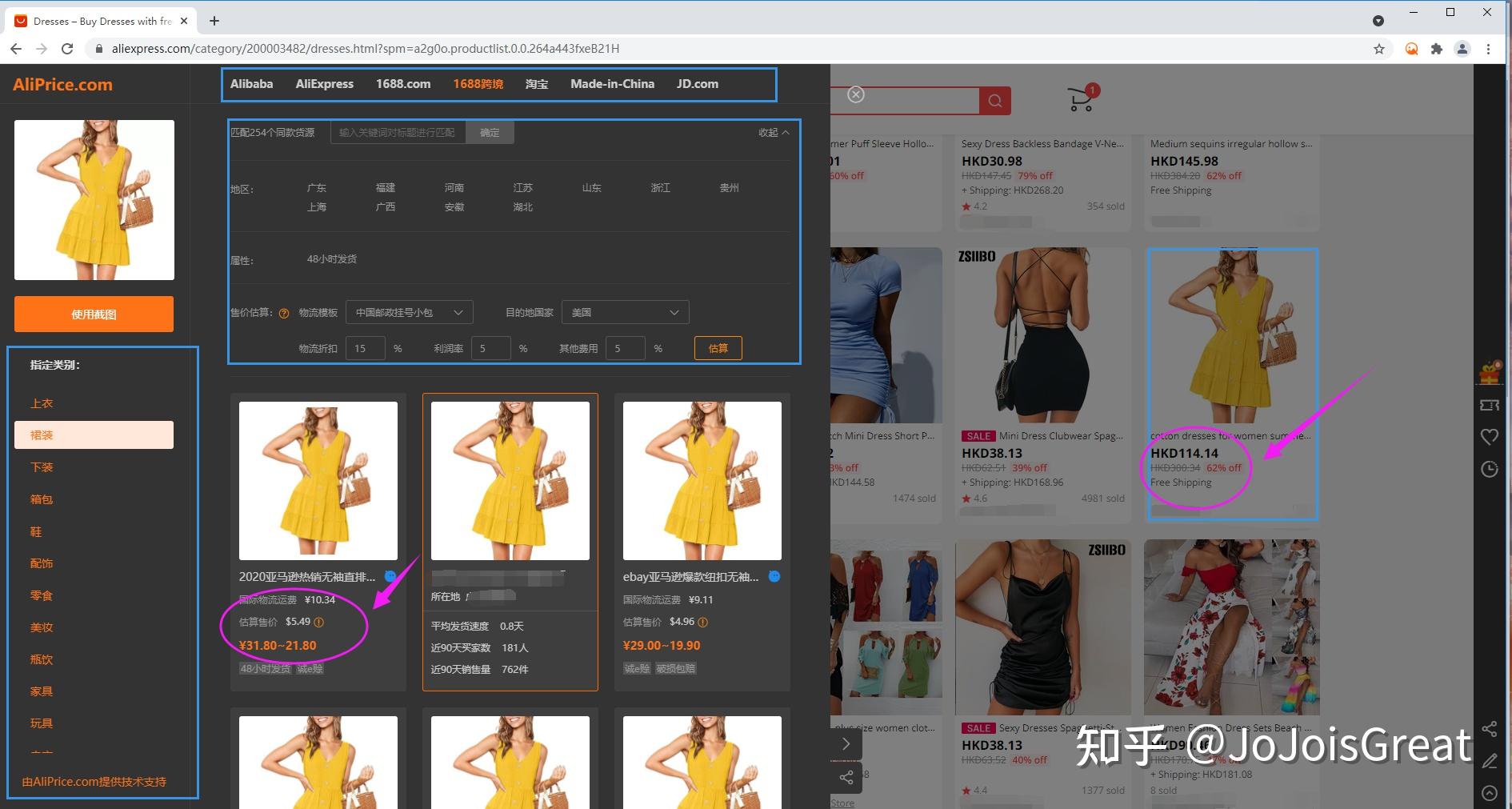Image resolution: width=1512 pixels, height=809 pixels.
Task: Open browsing history clock icon
Action: click(x=1490, y=469)
